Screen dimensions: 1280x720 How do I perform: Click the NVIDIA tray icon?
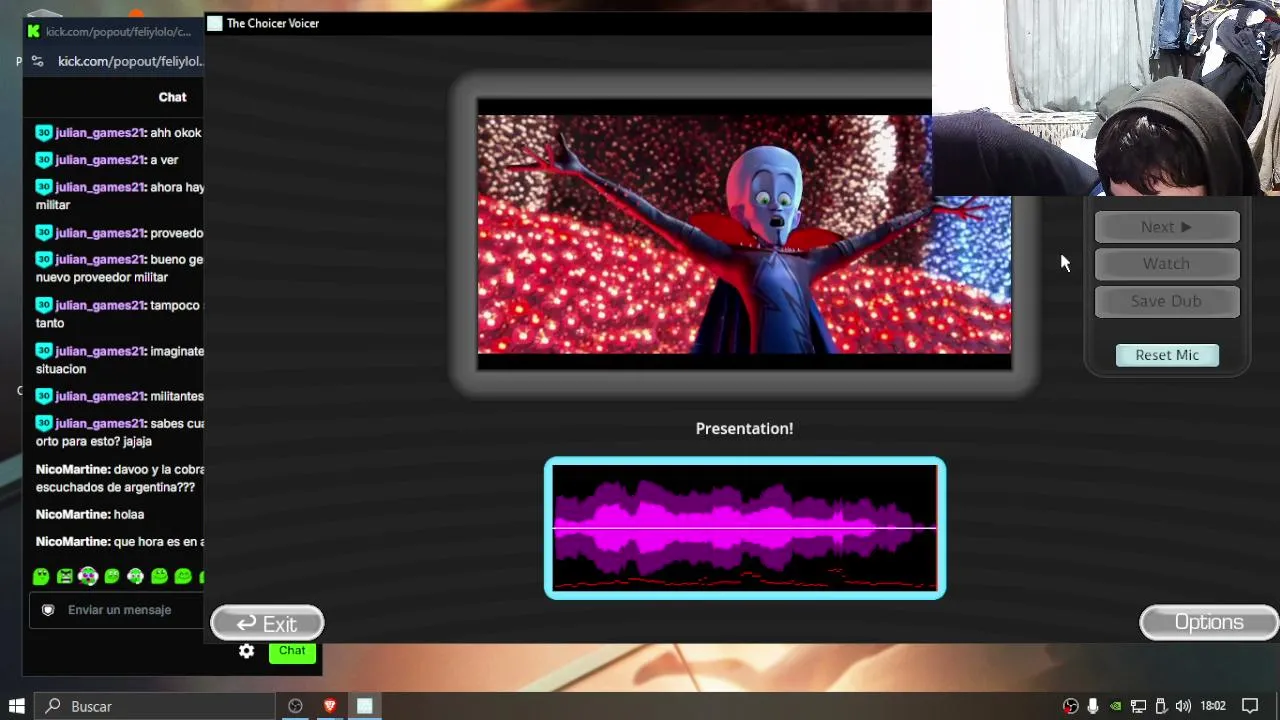1115,706
